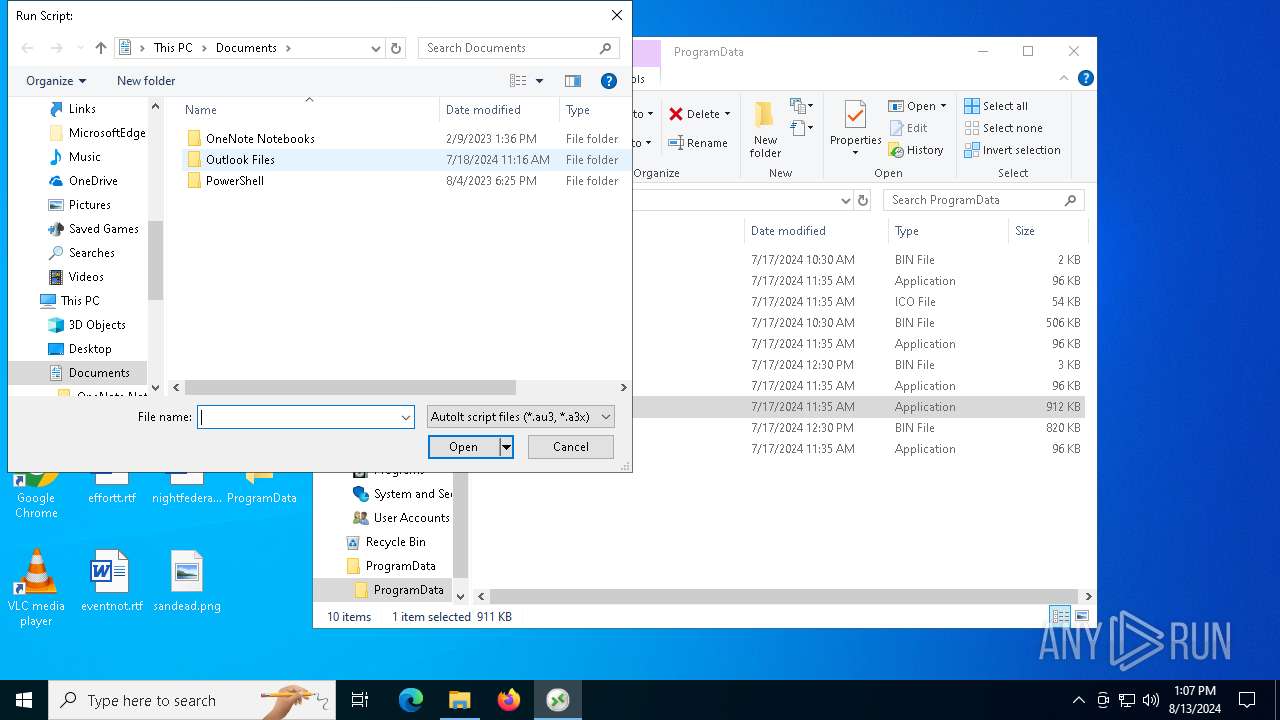This screenshot has width=1280, height=720.
Task: Switch to large icons view in Explorer
Action: point(1082,617)
